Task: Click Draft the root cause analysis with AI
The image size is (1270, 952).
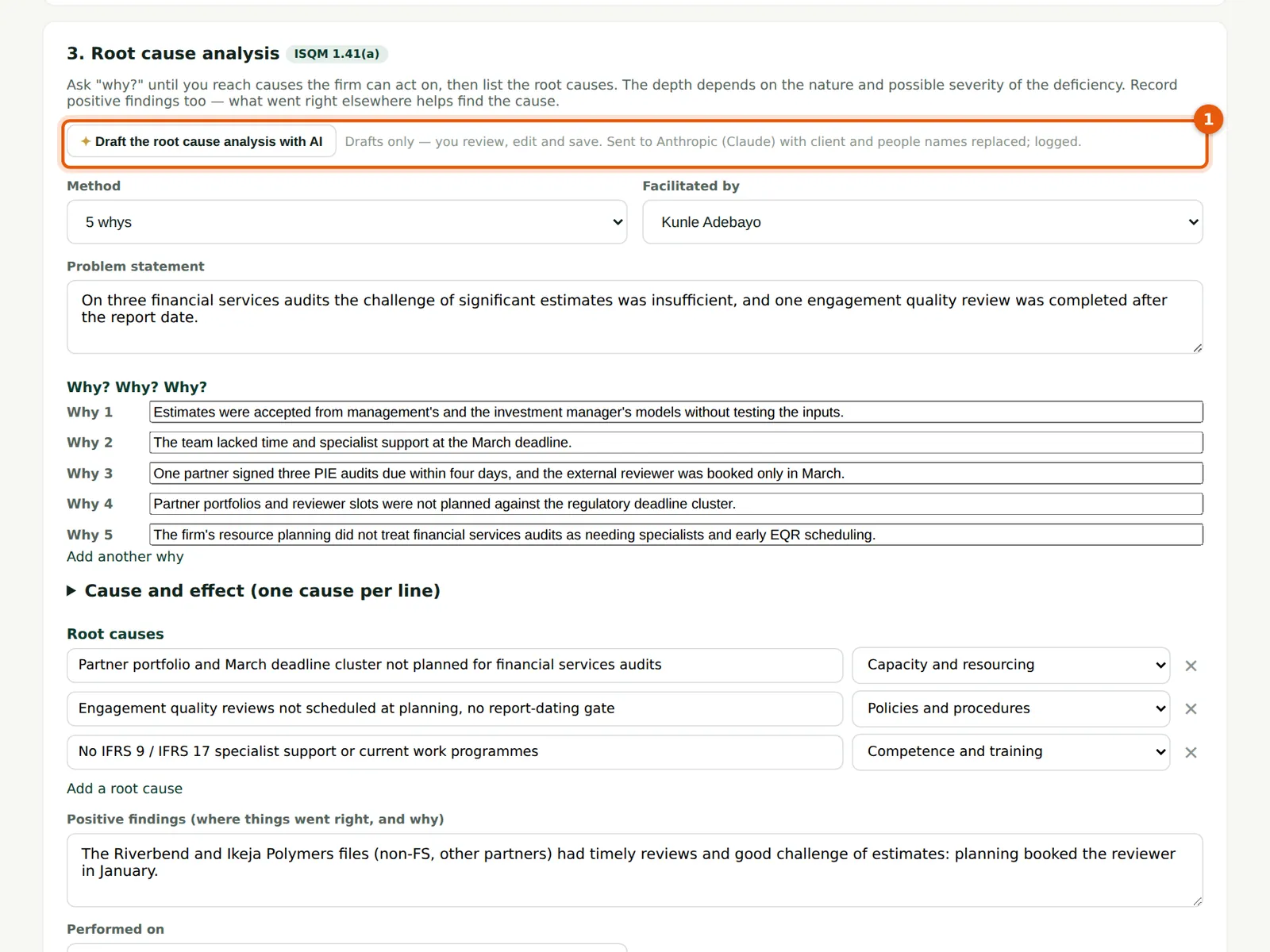Action: click(x=201, y=141)
